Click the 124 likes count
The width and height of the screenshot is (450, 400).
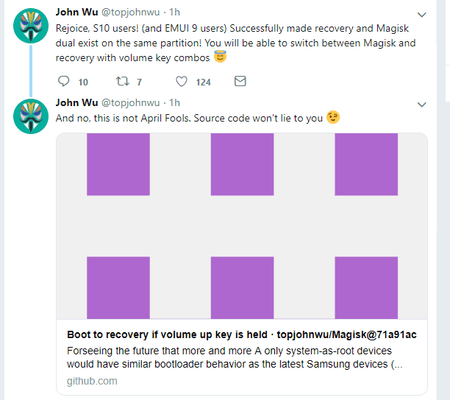pos(203,82)
